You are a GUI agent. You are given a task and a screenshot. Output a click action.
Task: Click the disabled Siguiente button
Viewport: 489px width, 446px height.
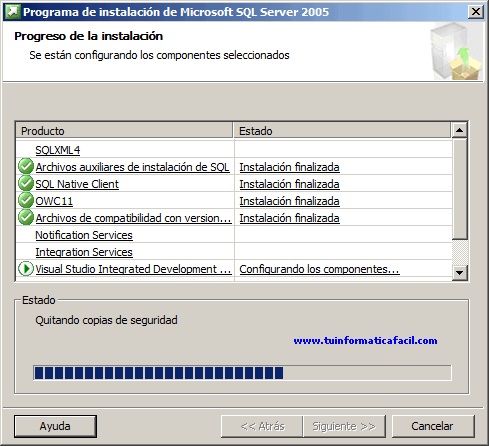[344, 426]
